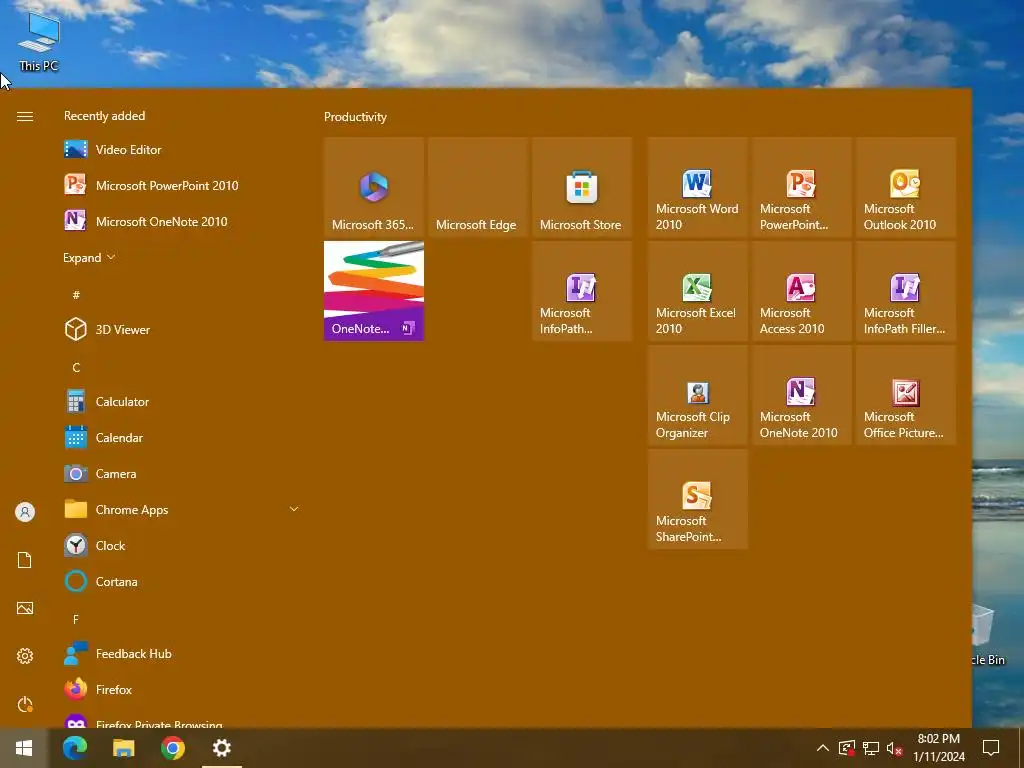Open Pictures from the Start sidebar
This screenshot has height=768, width=1024.
[x=25, y=609]
